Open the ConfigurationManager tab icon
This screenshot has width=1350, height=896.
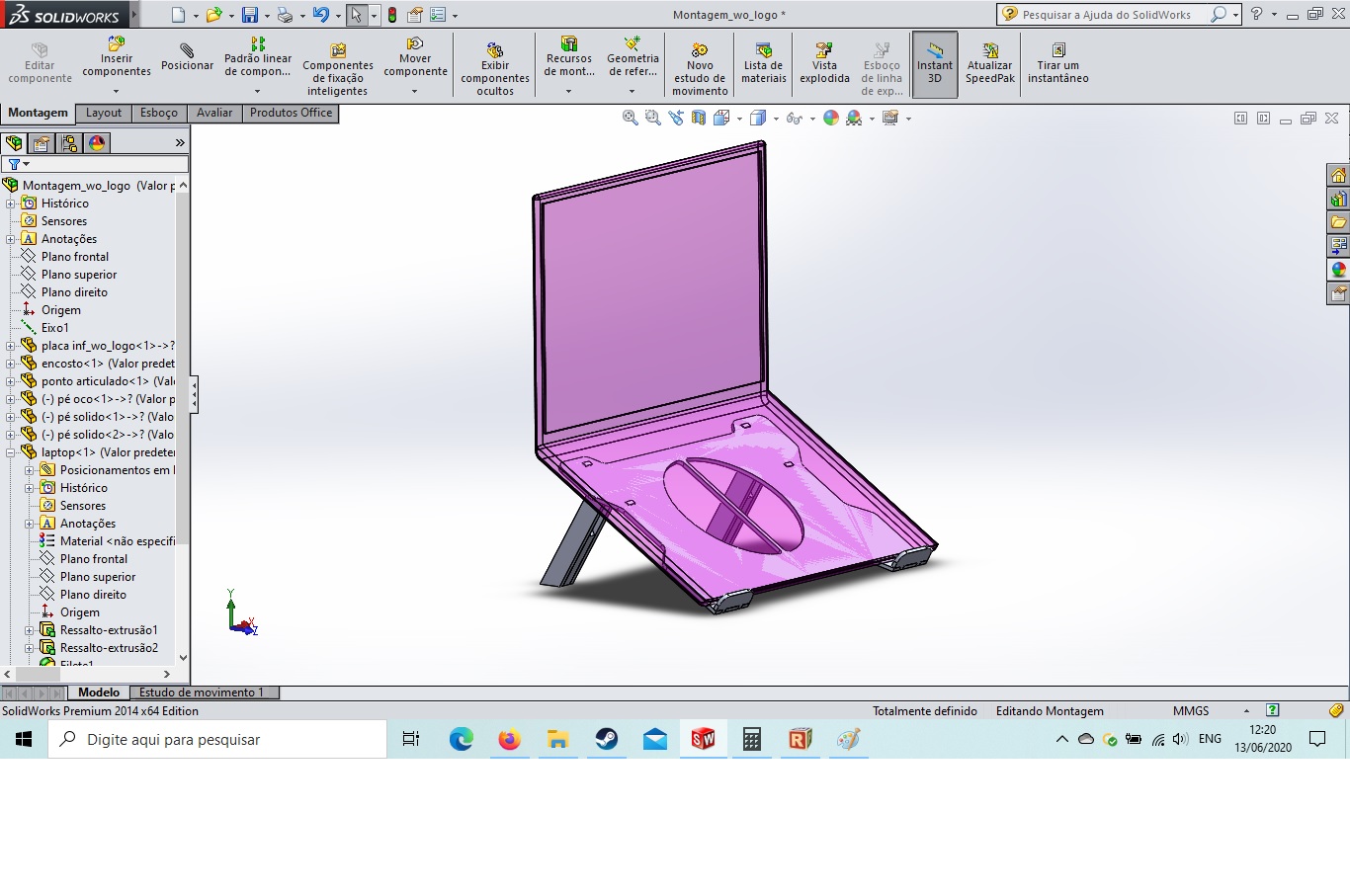click(69, 143)
